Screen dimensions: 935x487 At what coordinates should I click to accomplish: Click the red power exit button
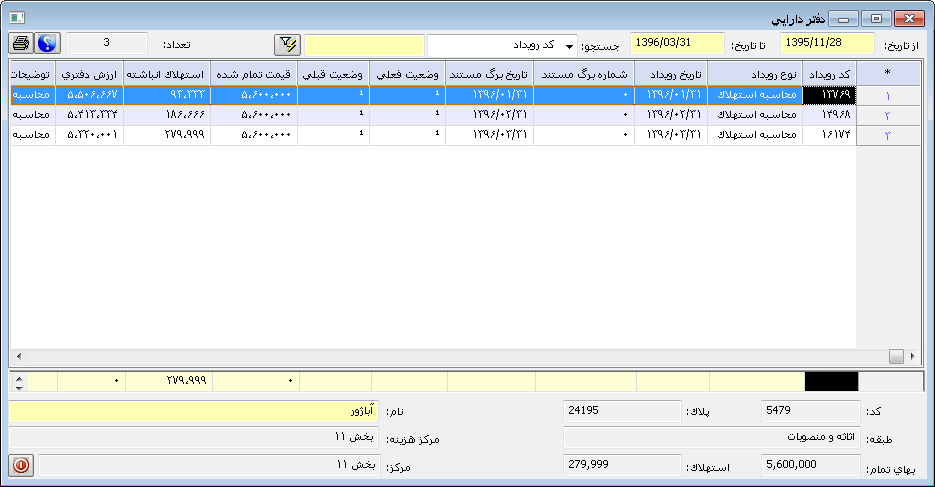pyautogui.click(x=21, y=465)
